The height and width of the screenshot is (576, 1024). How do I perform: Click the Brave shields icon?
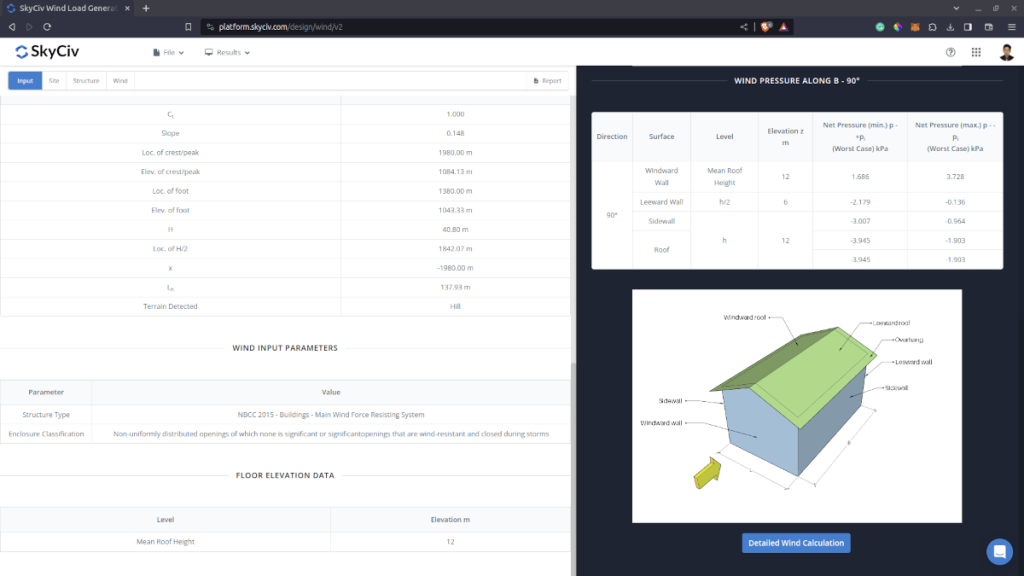[765, 26]
